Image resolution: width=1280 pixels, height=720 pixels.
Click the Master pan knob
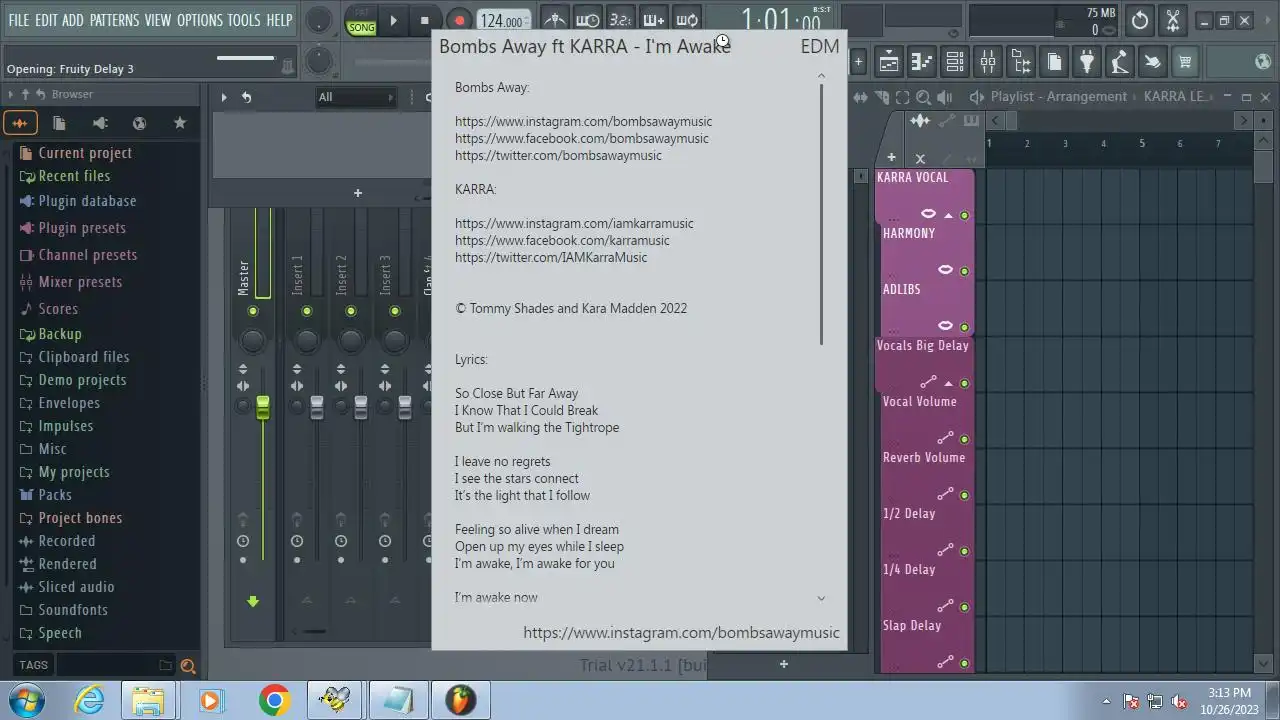point(253,340)
